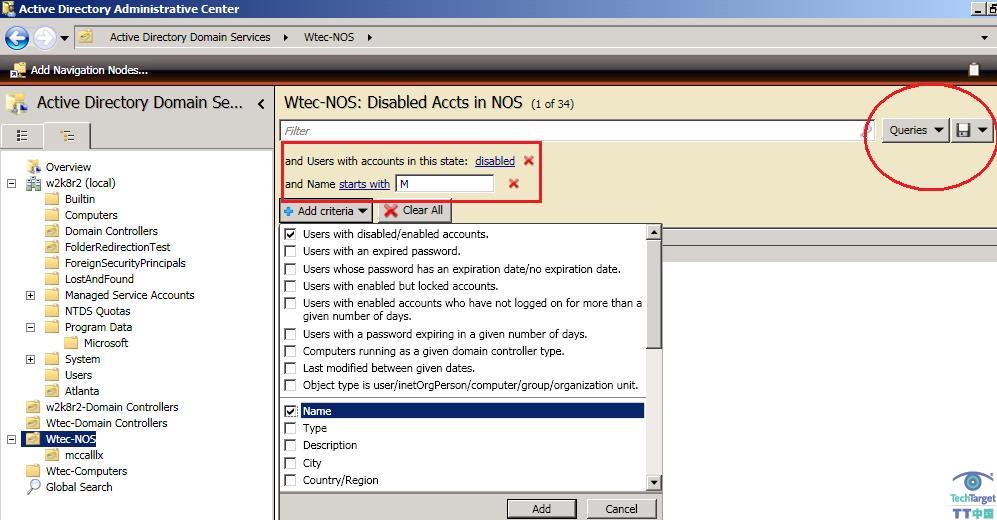Open Wtec-Computers node
Screen dimensions: 997x520
(86, 471)
